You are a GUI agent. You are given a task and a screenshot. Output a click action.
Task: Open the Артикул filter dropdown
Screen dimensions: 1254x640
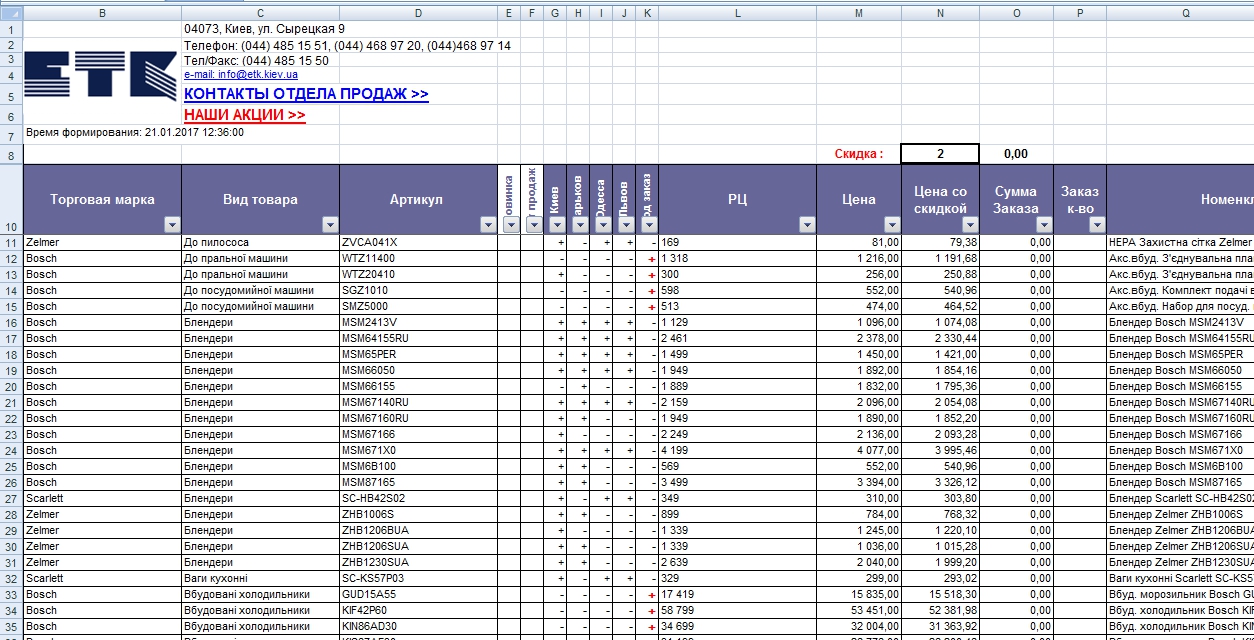pos(487,225)
